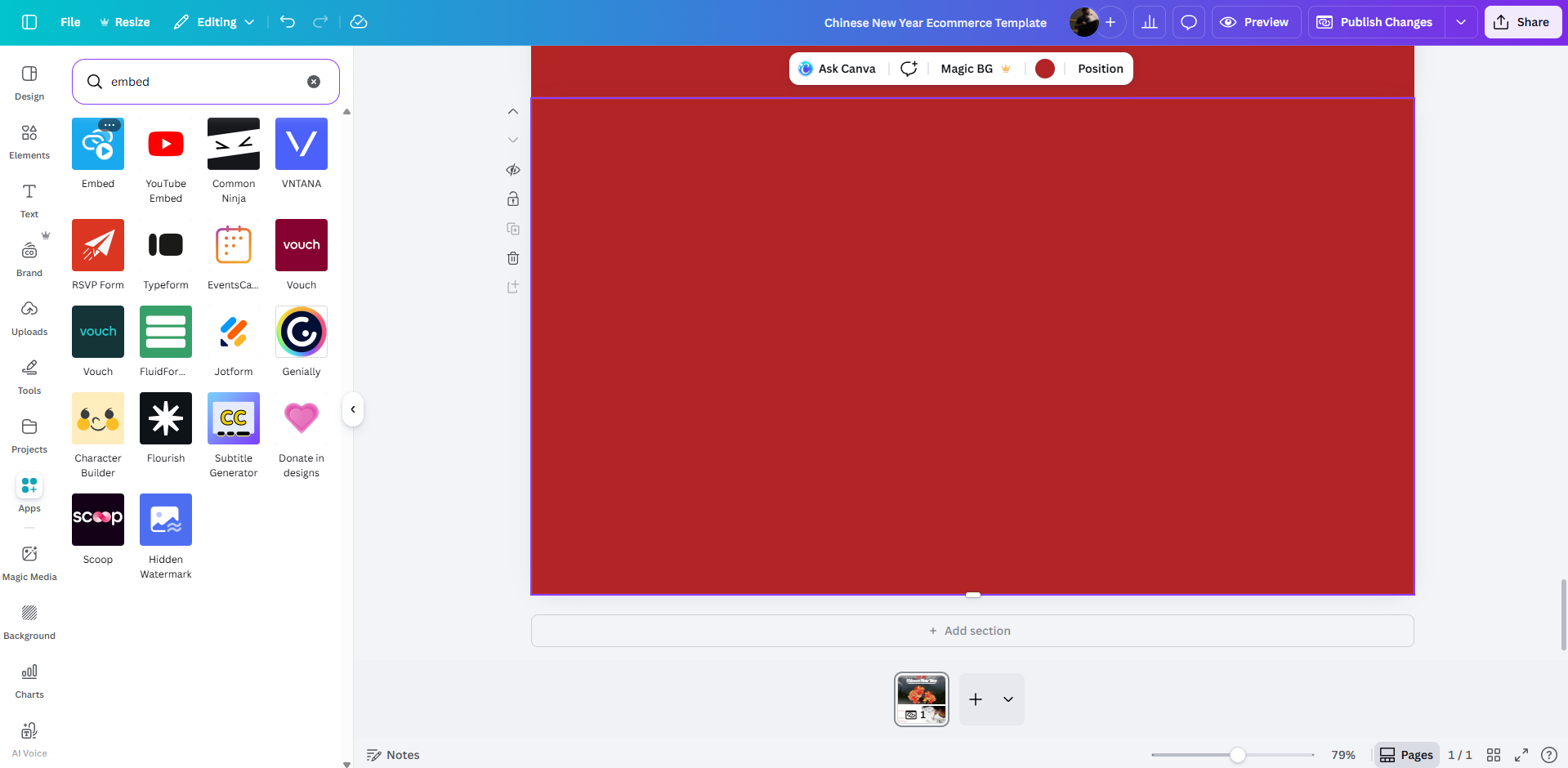Open the Elements sidebar panel

coord(29,141)
